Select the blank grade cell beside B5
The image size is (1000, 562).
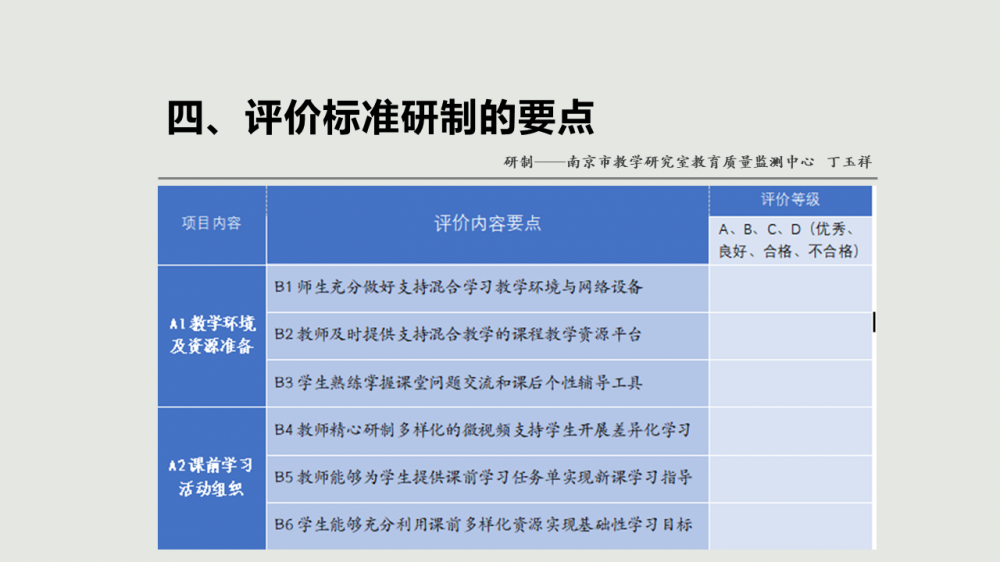point(790,478)
